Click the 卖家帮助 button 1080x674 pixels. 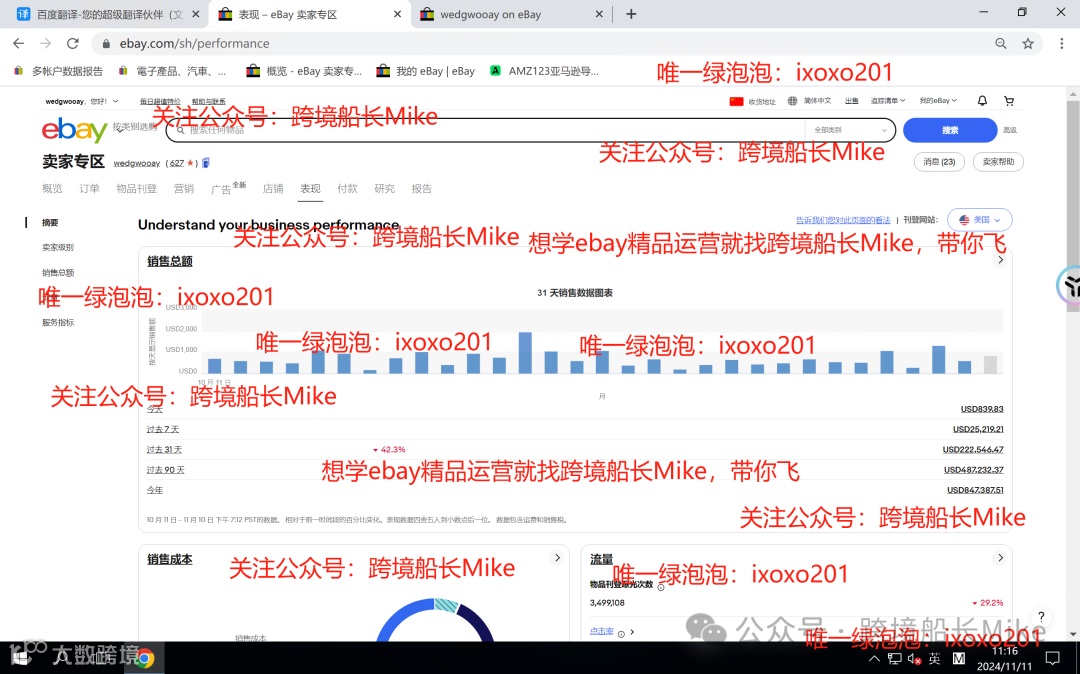[998, 162]
